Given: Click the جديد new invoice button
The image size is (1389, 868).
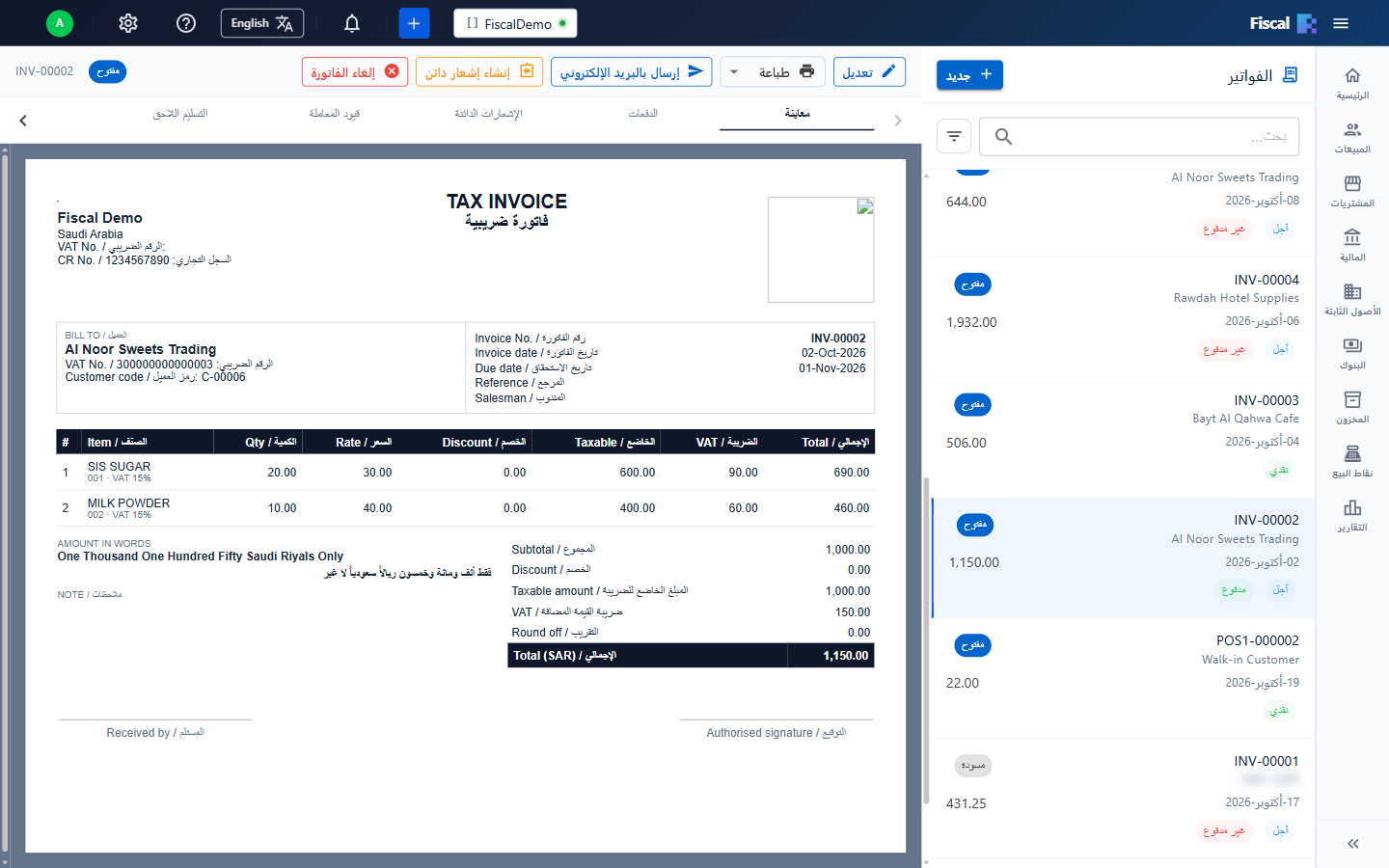Looking at the screenshot, I should [969, 75].
